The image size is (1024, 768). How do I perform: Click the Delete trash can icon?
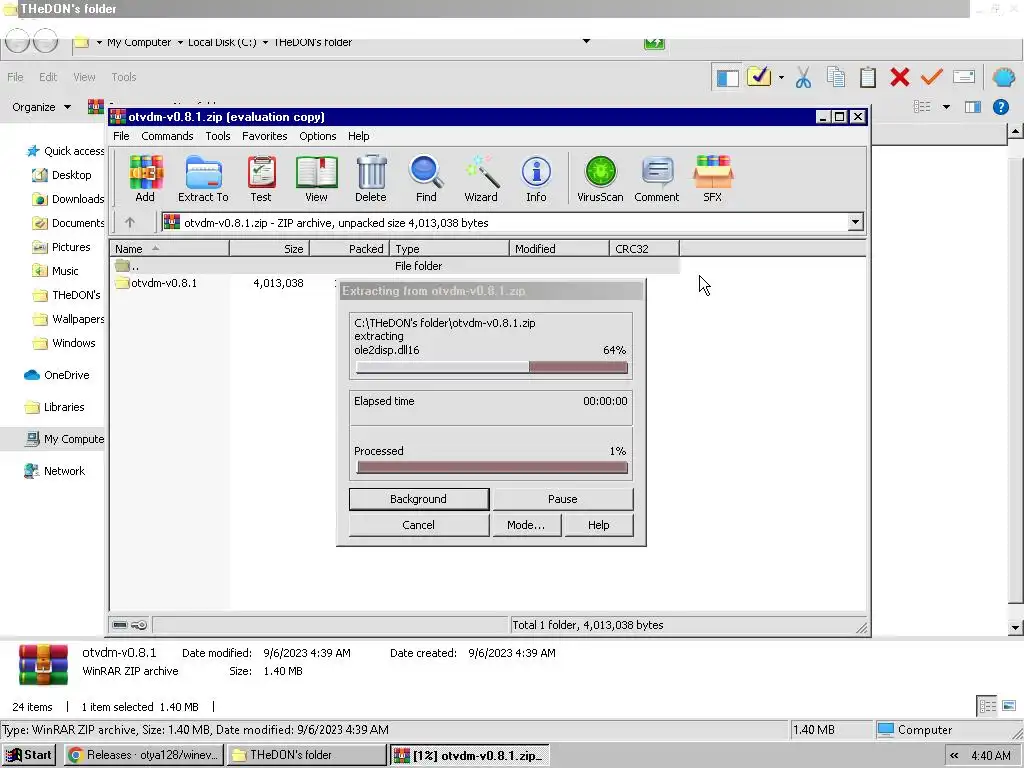coord(371,178)
